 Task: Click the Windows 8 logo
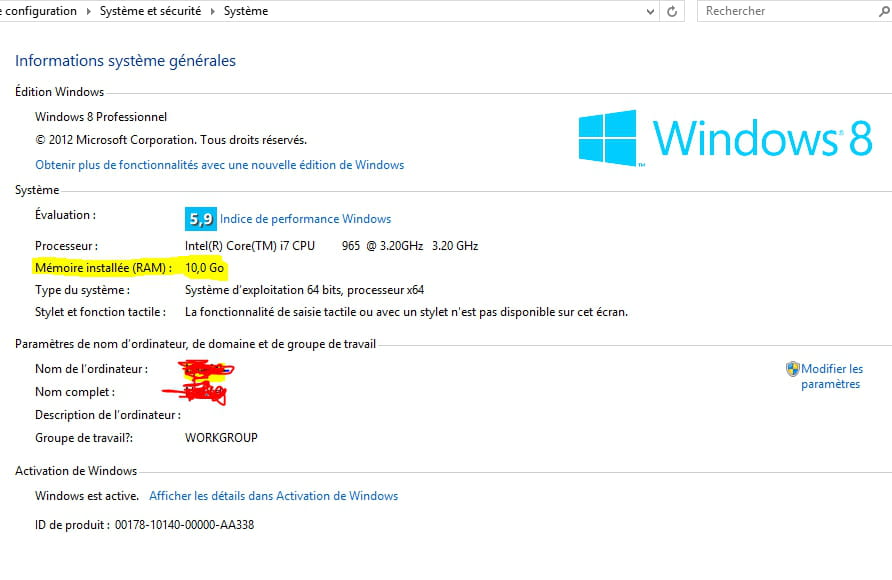[x=725, y=138]
